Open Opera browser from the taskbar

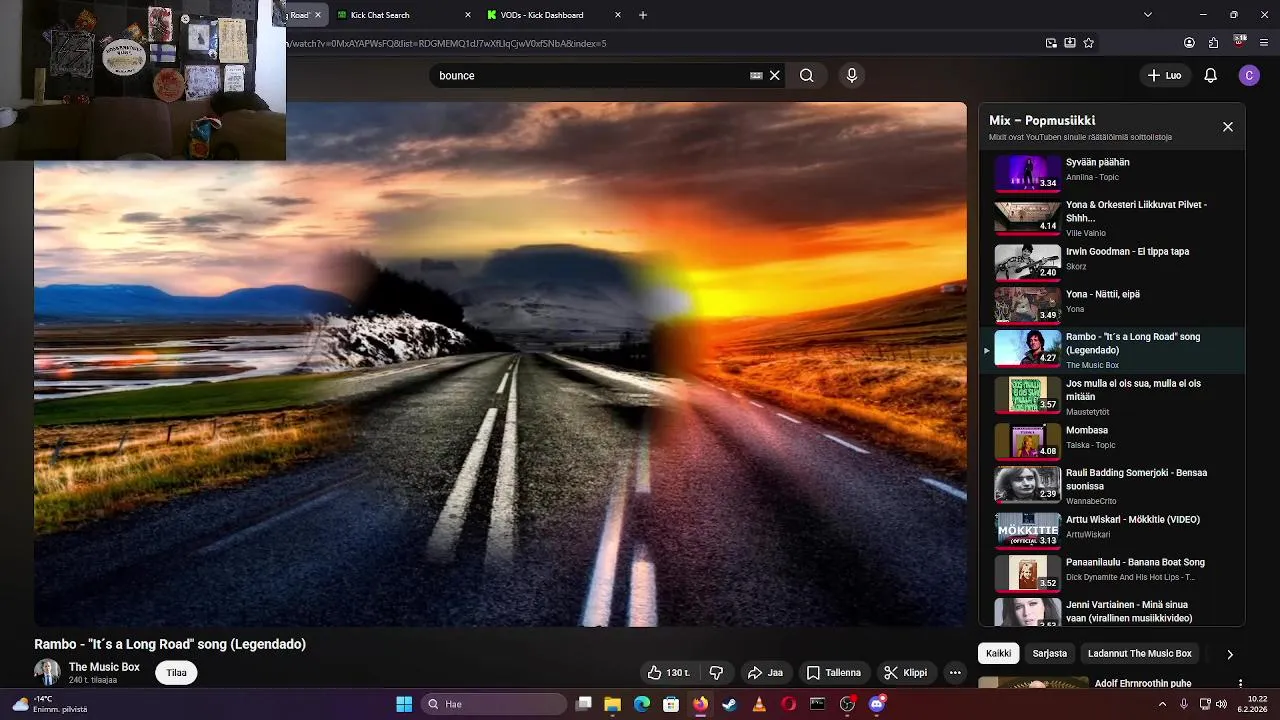[789, 704]
